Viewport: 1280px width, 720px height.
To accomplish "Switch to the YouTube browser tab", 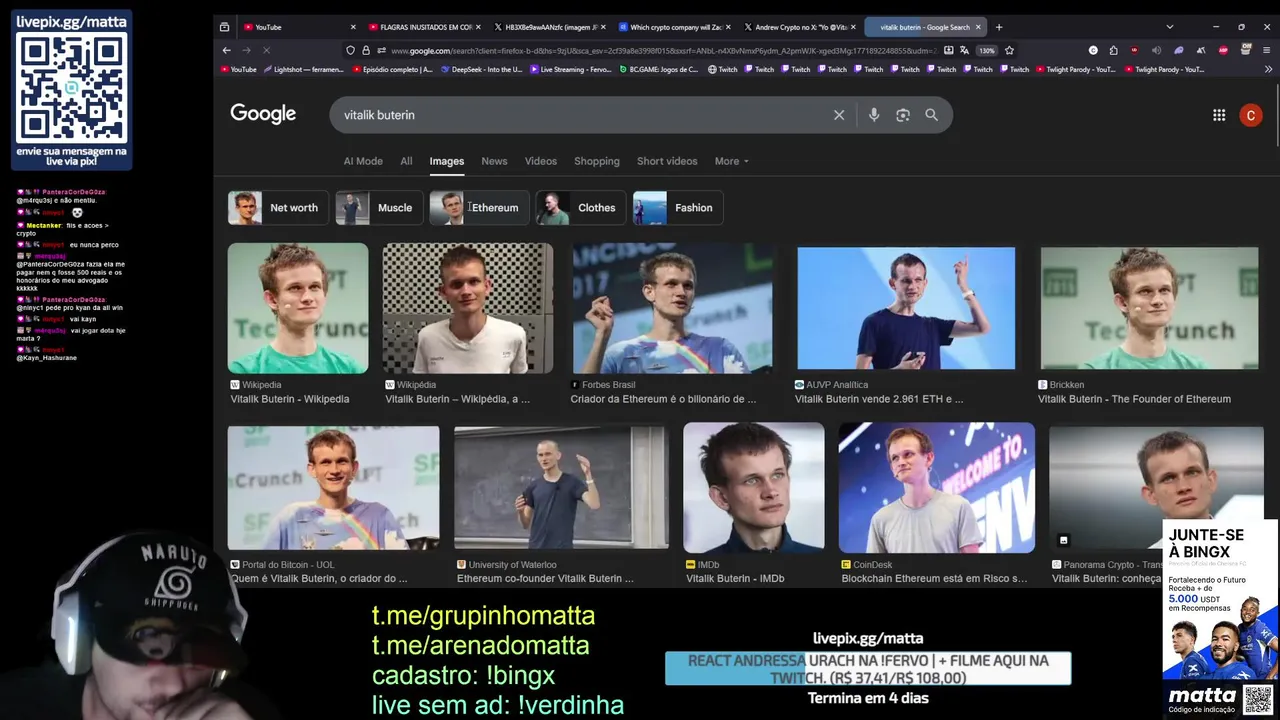I will 300,27.
